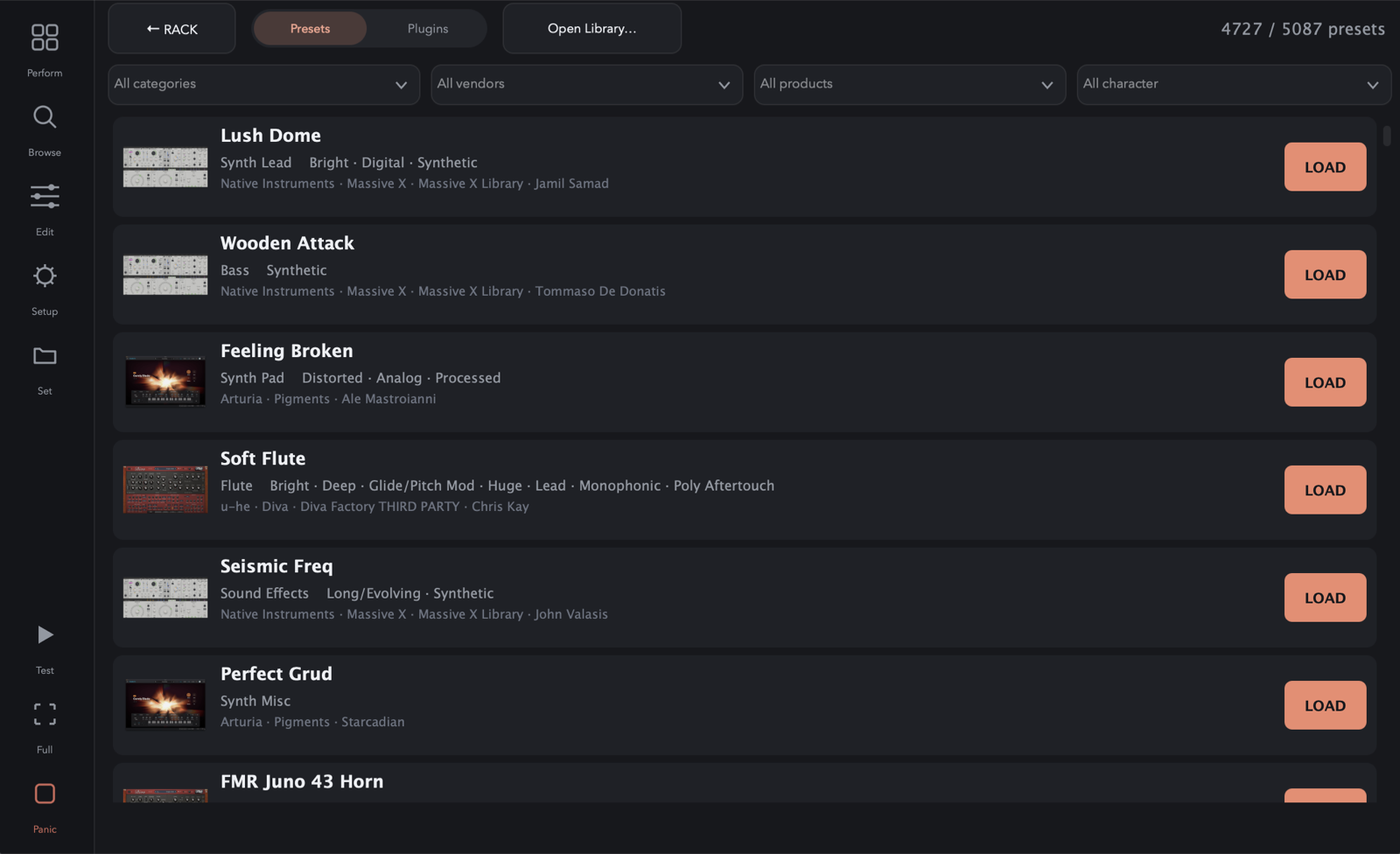1400x854 pixels.
Task: Load the Lush Dome preset
Action: [1325, 167]
